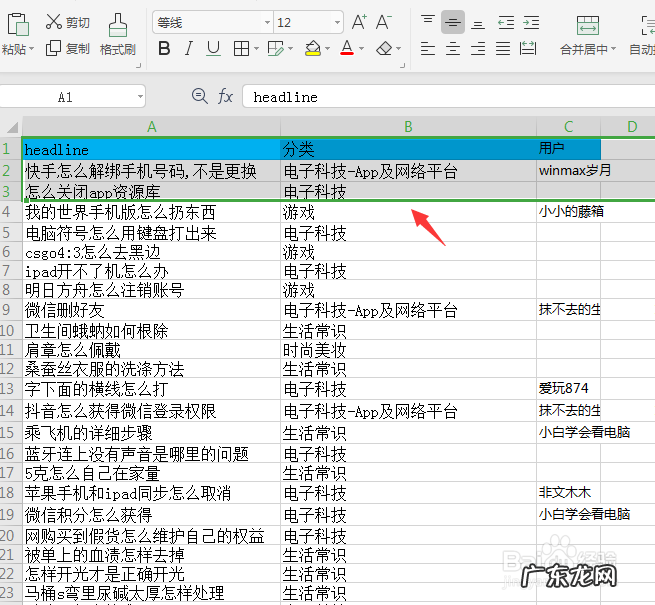Click the eraser clear-format icon
This screenshot has height=605, width=655.
384,48
